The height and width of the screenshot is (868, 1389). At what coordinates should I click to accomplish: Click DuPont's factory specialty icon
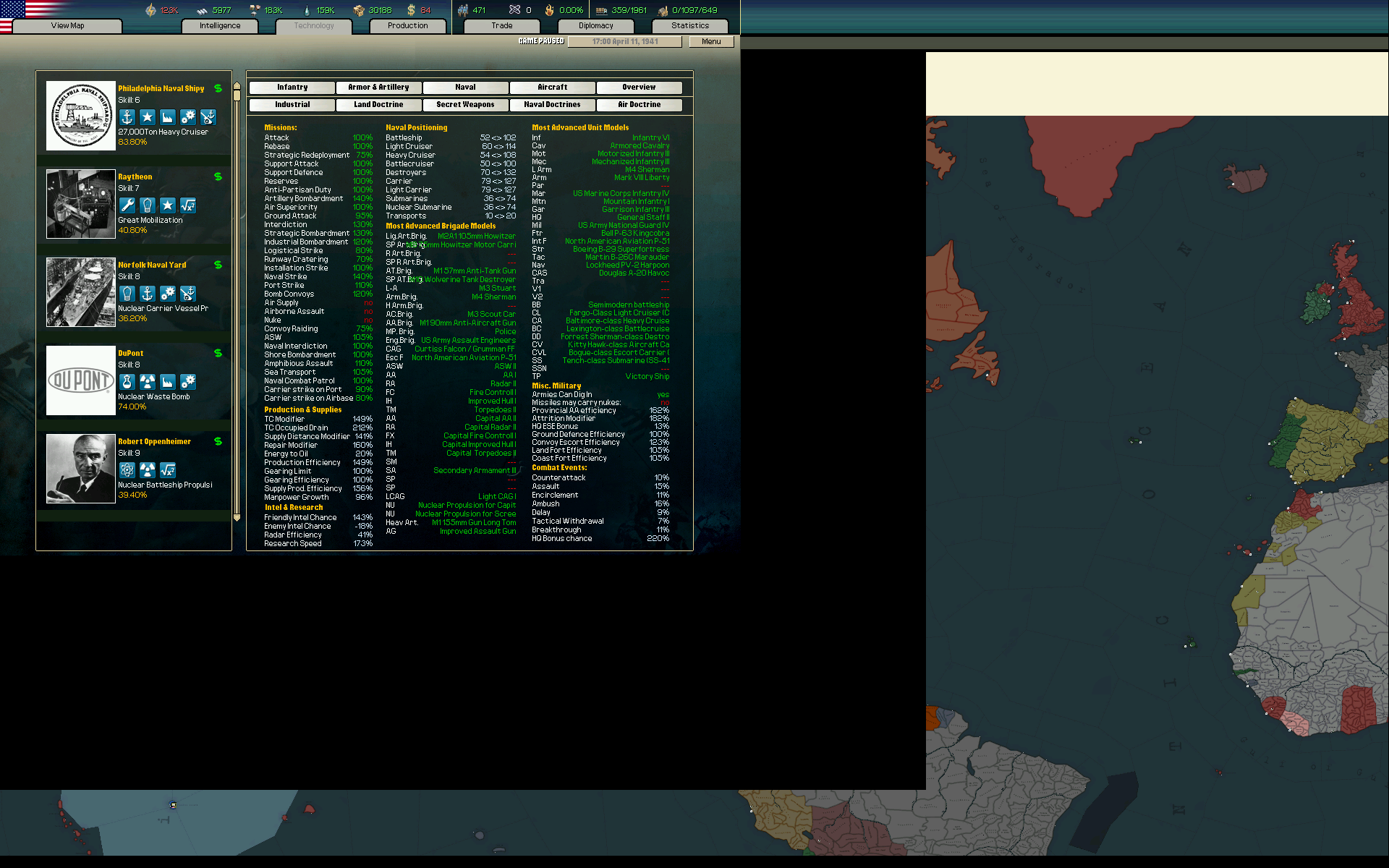click(x=168, y=382)
